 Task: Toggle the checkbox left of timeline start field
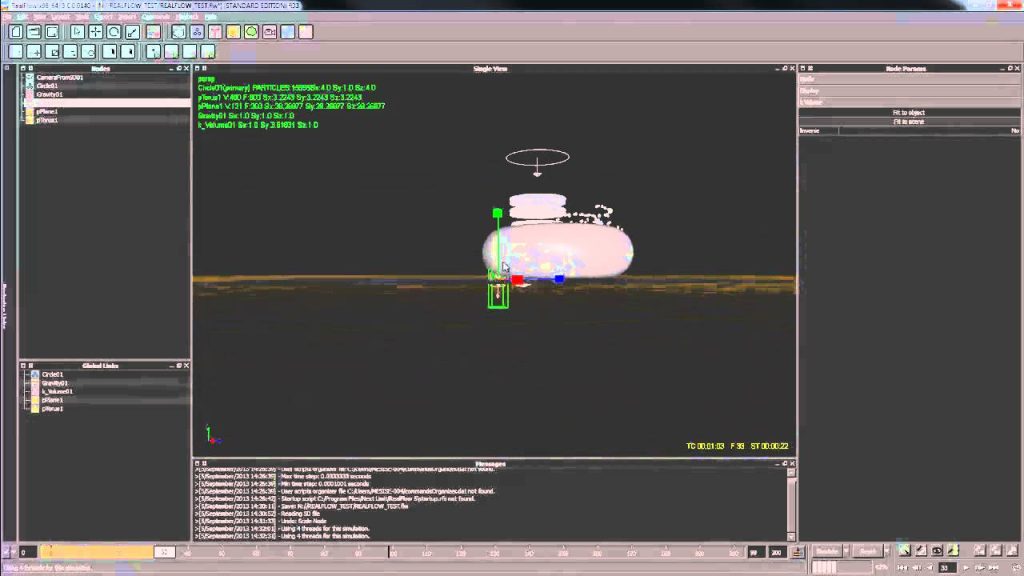point(7,552)
